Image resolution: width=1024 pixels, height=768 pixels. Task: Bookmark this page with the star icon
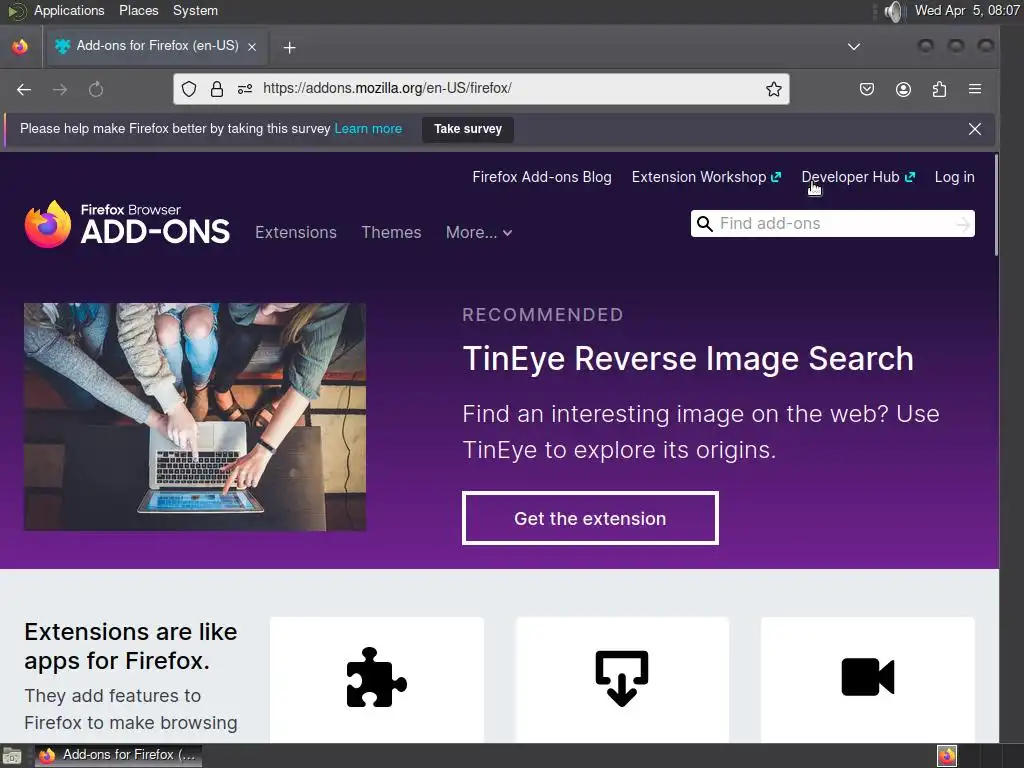(x=774, y=89)
